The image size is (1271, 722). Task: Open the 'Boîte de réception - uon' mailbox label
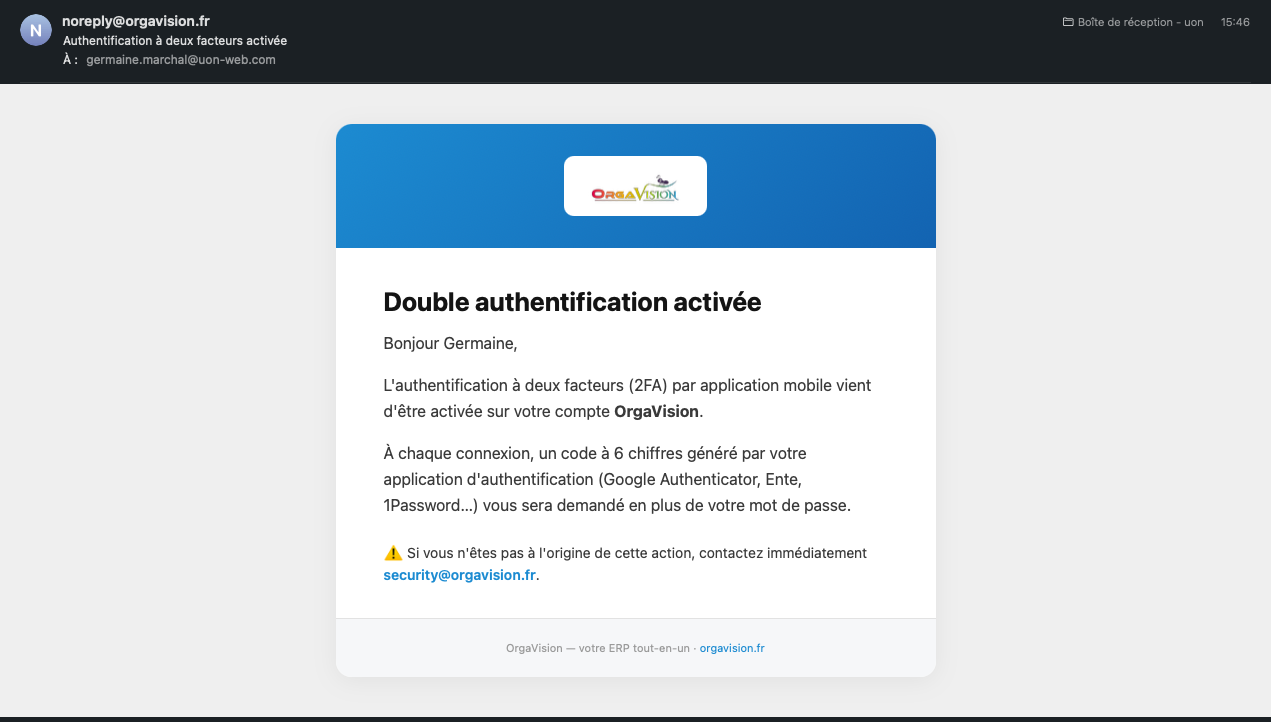(1140, 22)
